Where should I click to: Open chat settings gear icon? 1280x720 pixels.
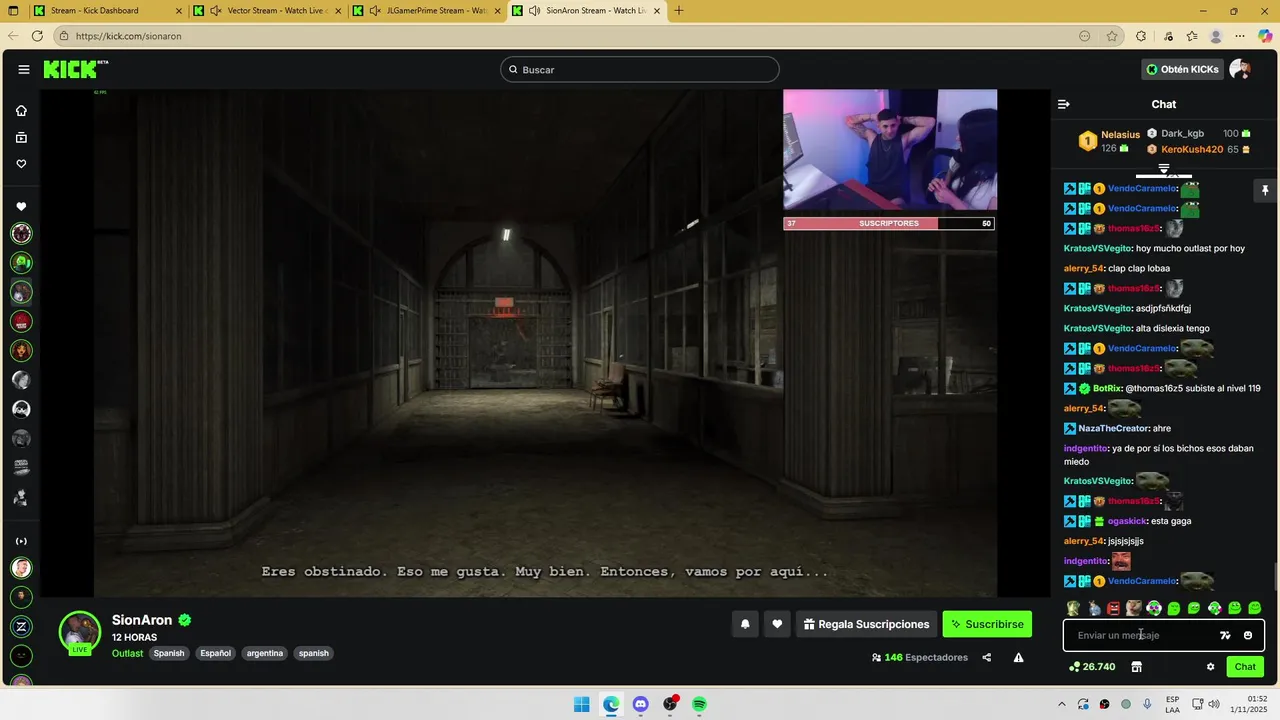tap(1210, 667)
